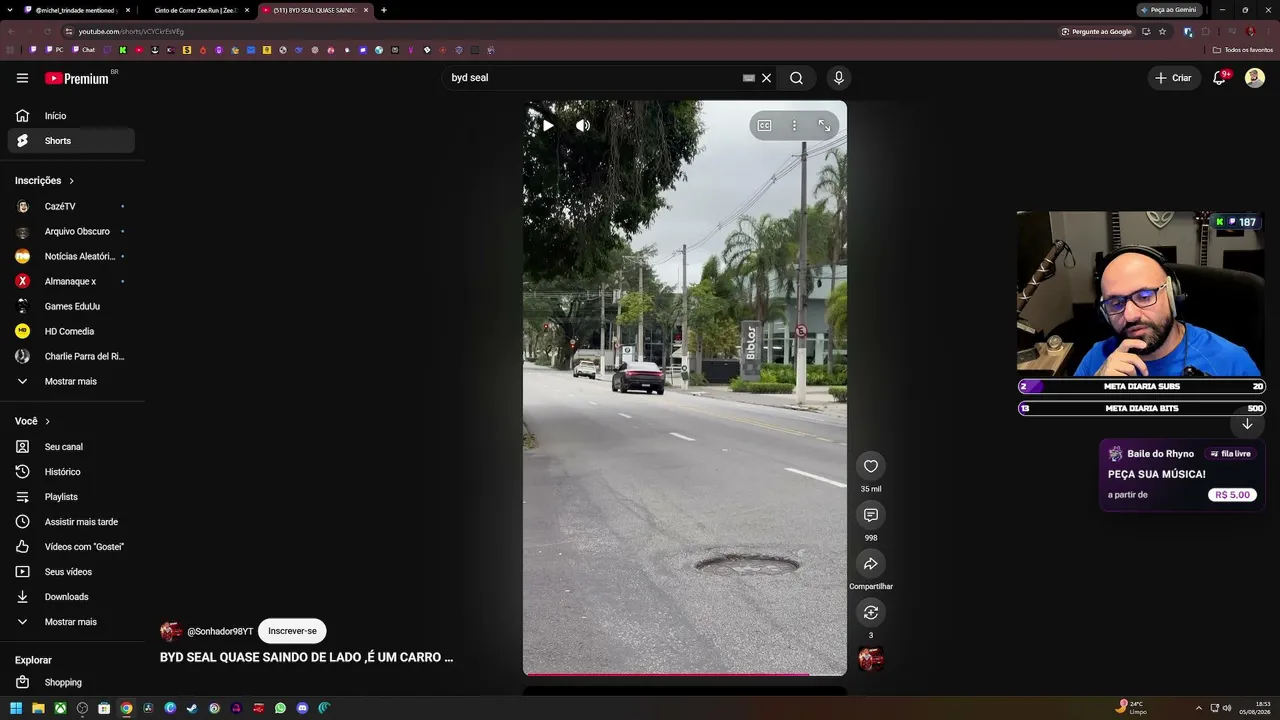This screenshot has height=720, width=1280.
Task: Show more subscriptions below Charlie Parra
Action: click(71, 381)
